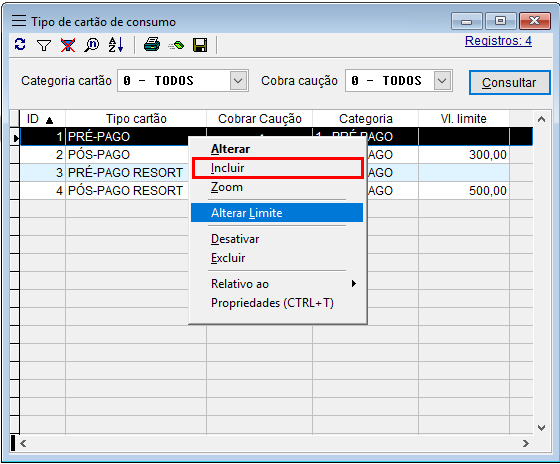Expand the Cobra caução dropdown
Screen dimensions: 560x464
pos(442,81)
